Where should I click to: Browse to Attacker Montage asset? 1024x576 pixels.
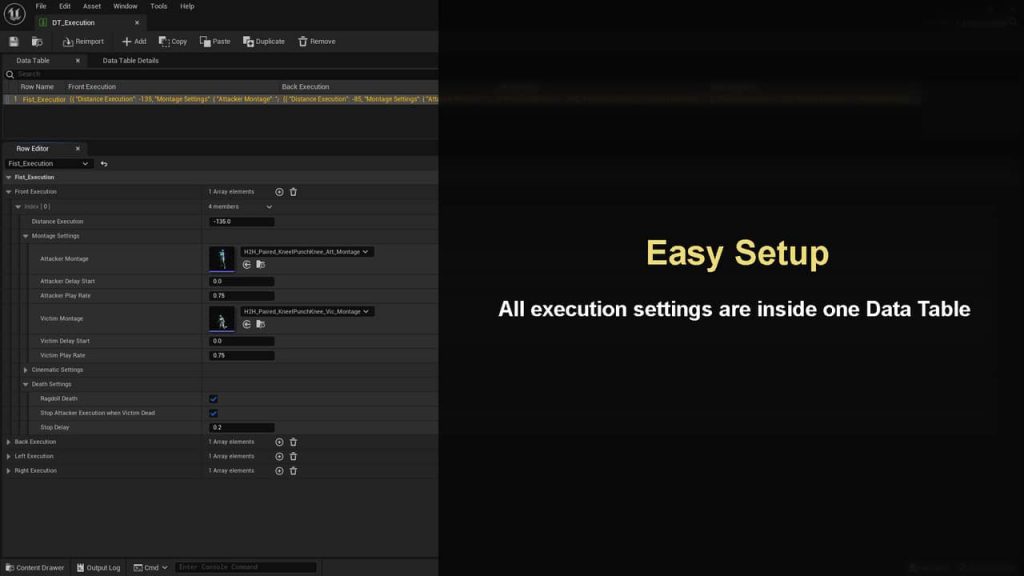click(261, 264)
